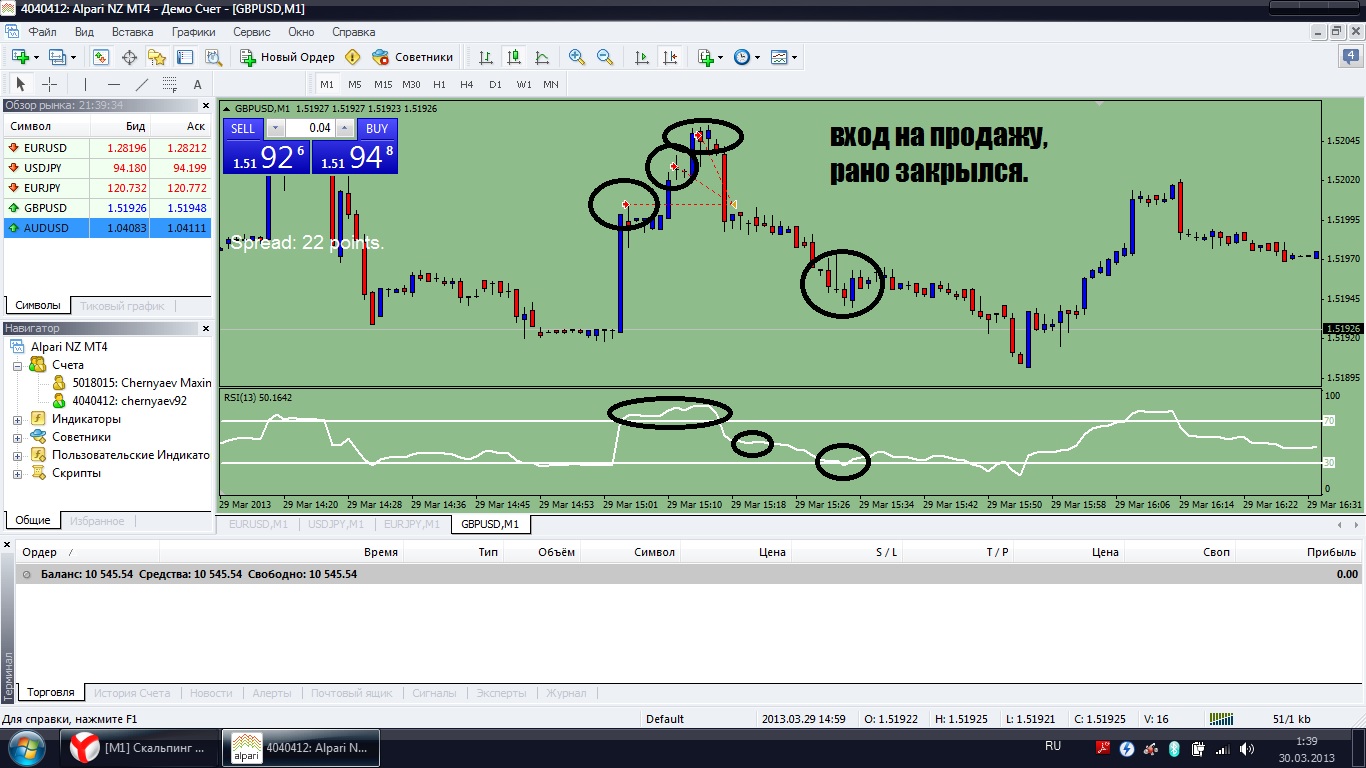1366x768 pixels.
Task: Toggle chart auto scroll icon
Action: 642,57
